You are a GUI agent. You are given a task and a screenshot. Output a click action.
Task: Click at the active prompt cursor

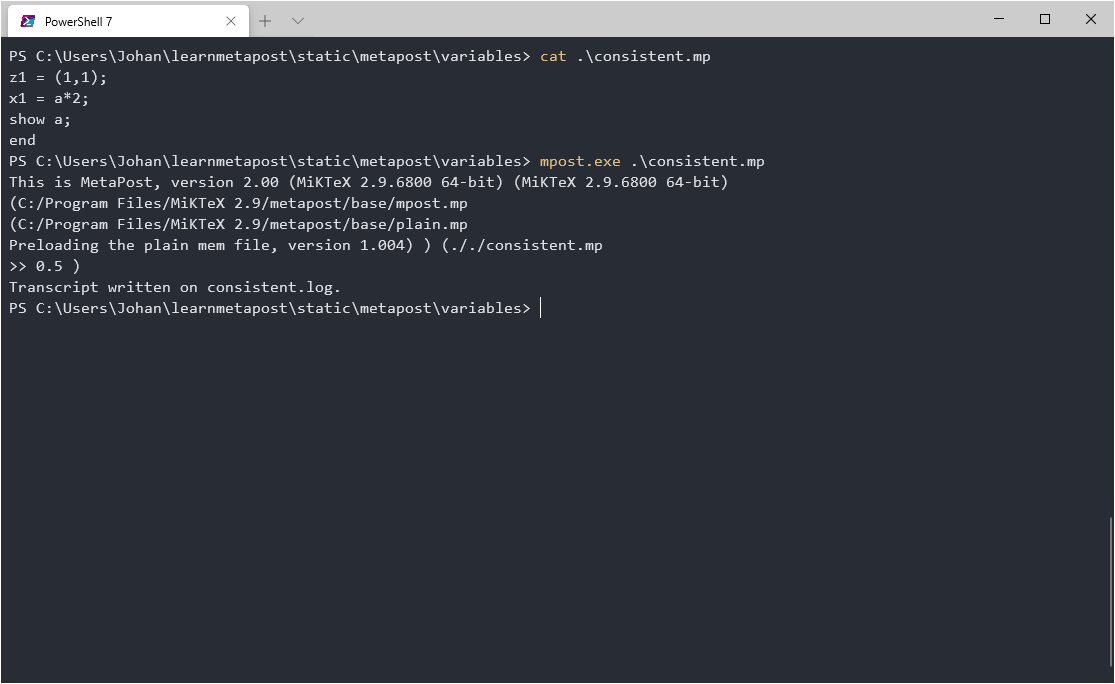click(540, 309)
